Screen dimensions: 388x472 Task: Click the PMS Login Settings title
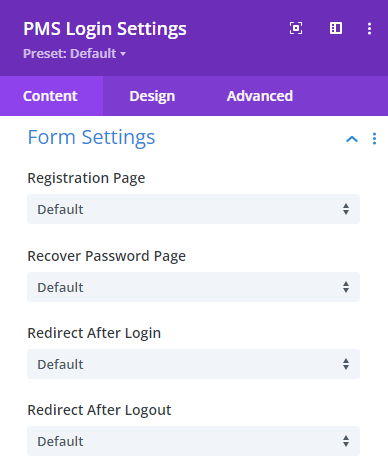(x=105, y=29)
